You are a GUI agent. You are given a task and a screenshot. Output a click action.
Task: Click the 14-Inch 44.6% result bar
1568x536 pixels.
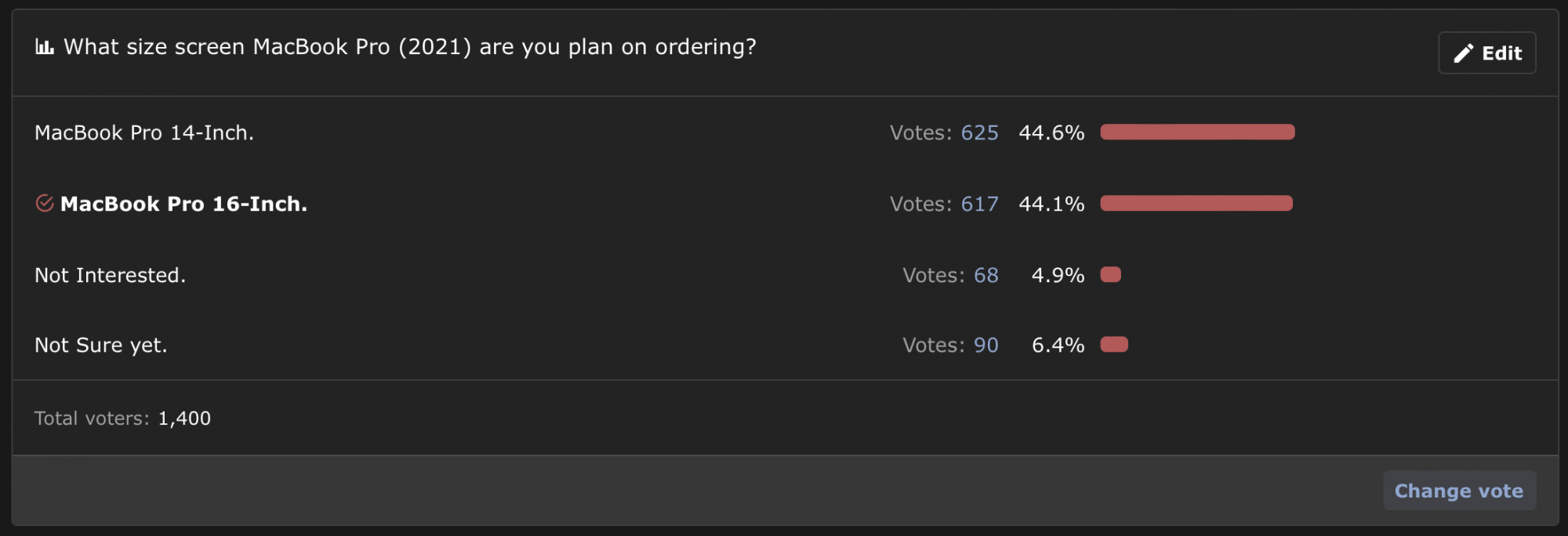click(x=1197, y=132)
